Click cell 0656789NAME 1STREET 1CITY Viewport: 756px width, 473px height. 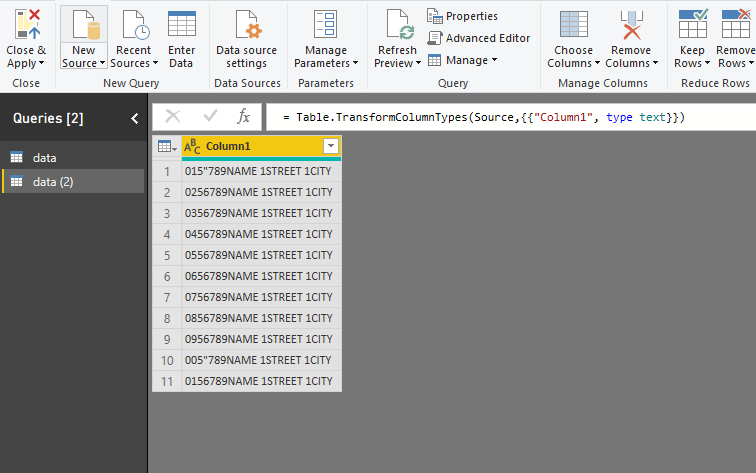pos(261,276)
